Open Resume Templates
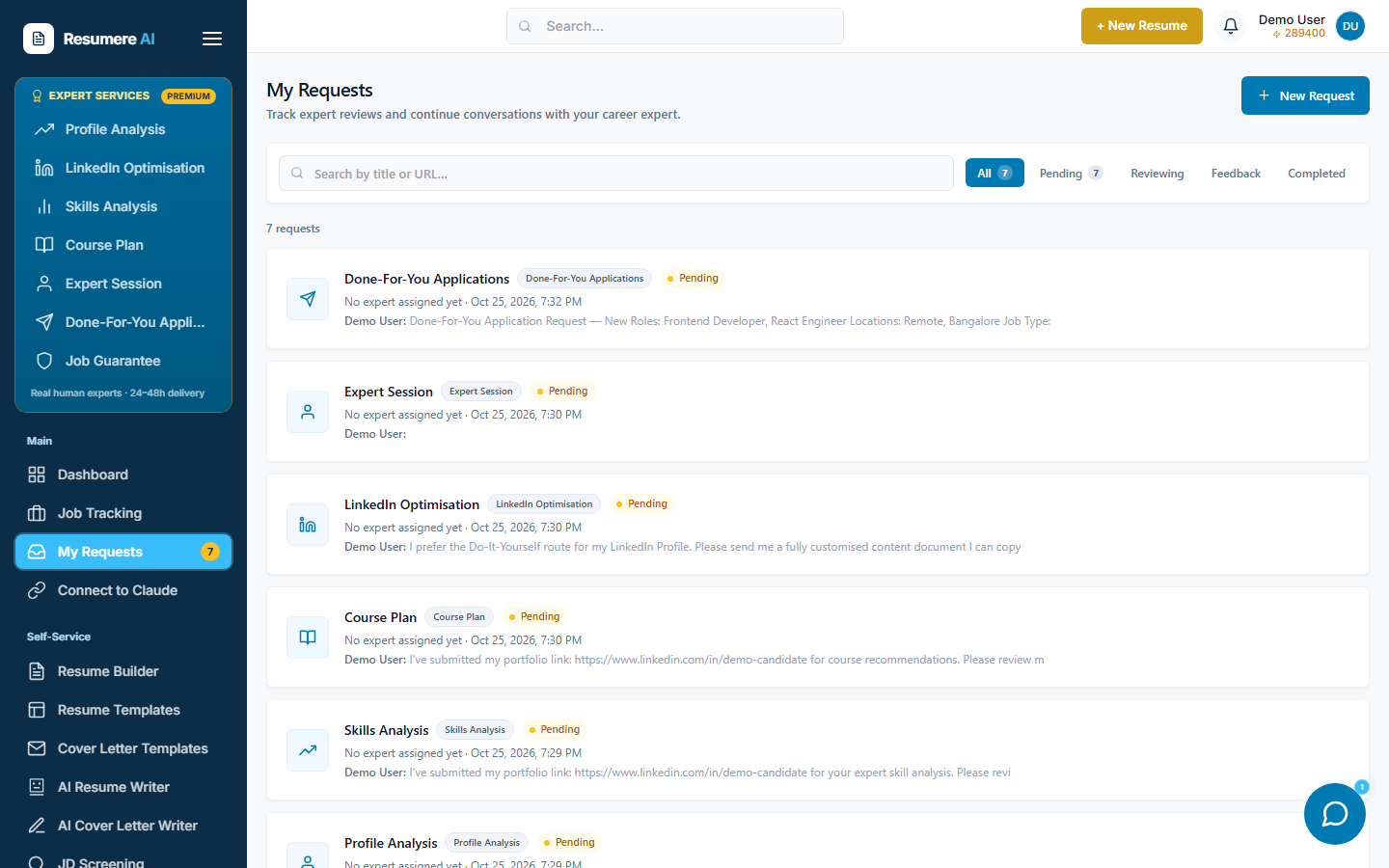 click(x=123, y=710)
